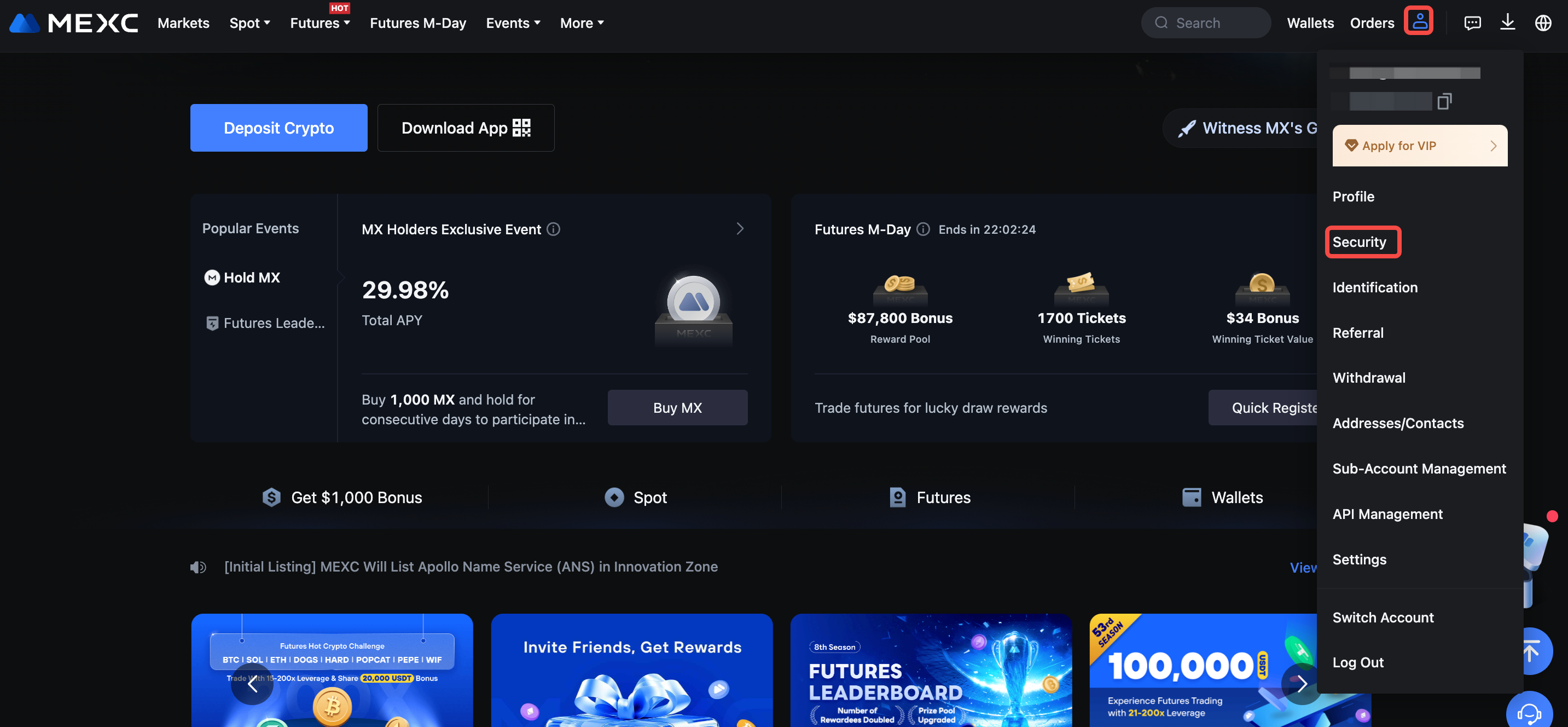Open the Invite Friends, Get Rewards banner
The height and width of the screenshot is (727, 1568).
(632, 671)
